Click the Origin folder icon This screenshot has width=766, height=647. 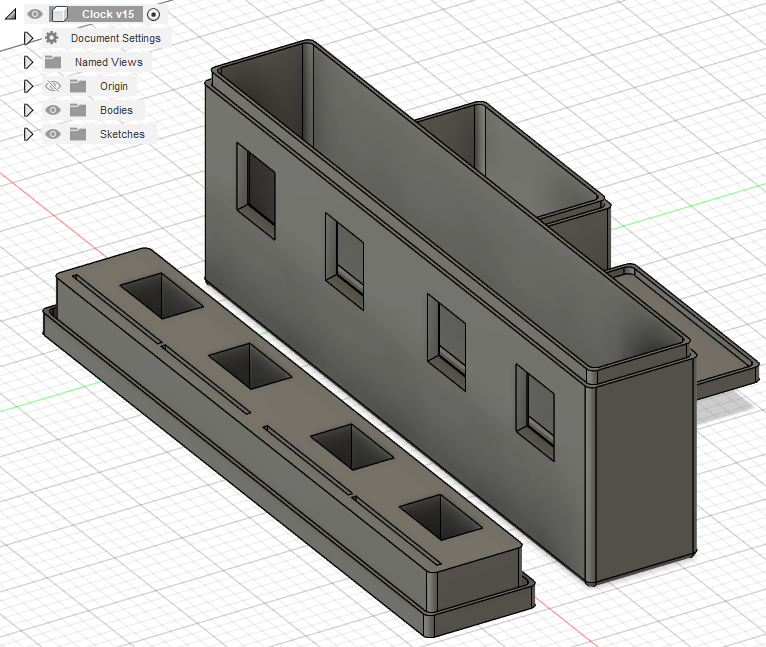tap(78, 86)
